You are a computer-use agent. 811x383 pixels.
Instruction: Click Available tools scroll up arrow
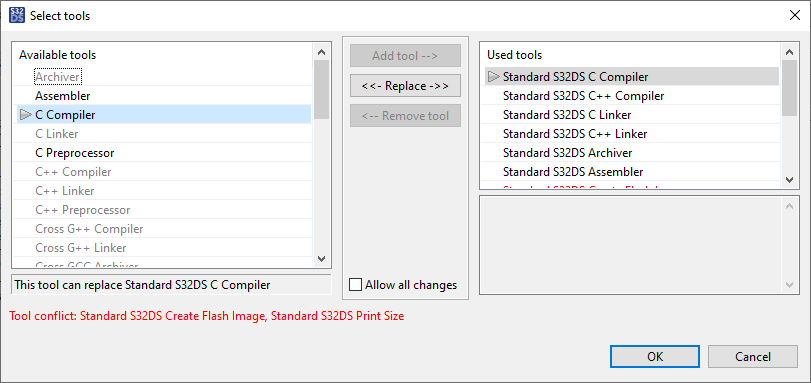pyautogui.click(x=321, y=52)
